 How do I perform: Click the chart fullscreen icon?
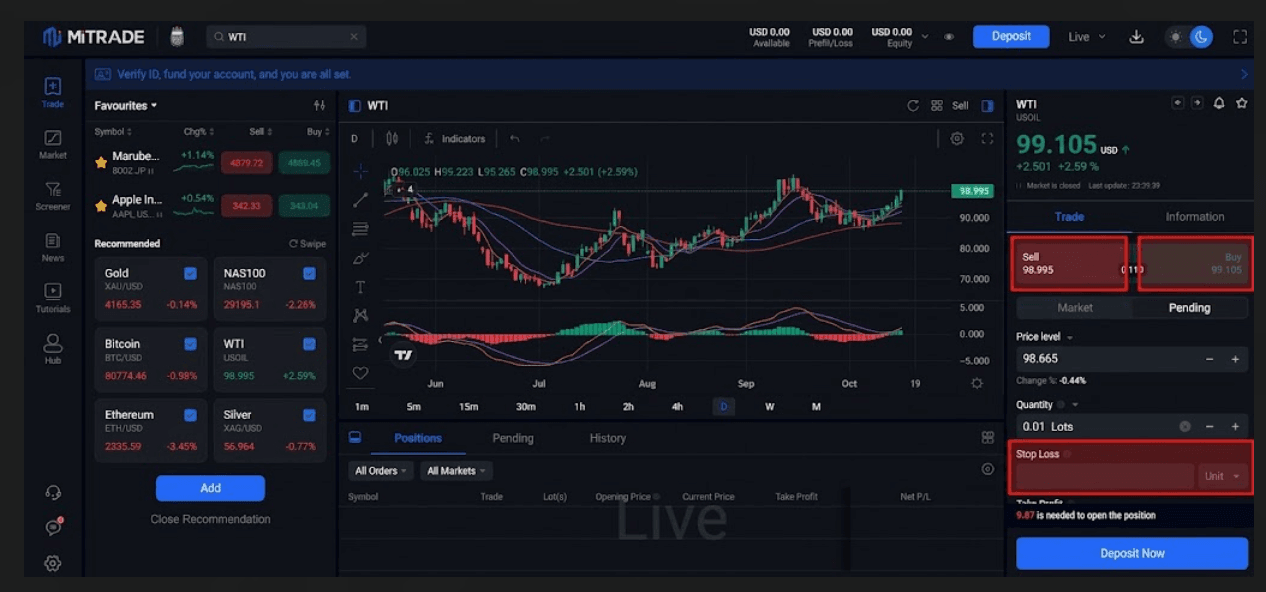[987, 139]
